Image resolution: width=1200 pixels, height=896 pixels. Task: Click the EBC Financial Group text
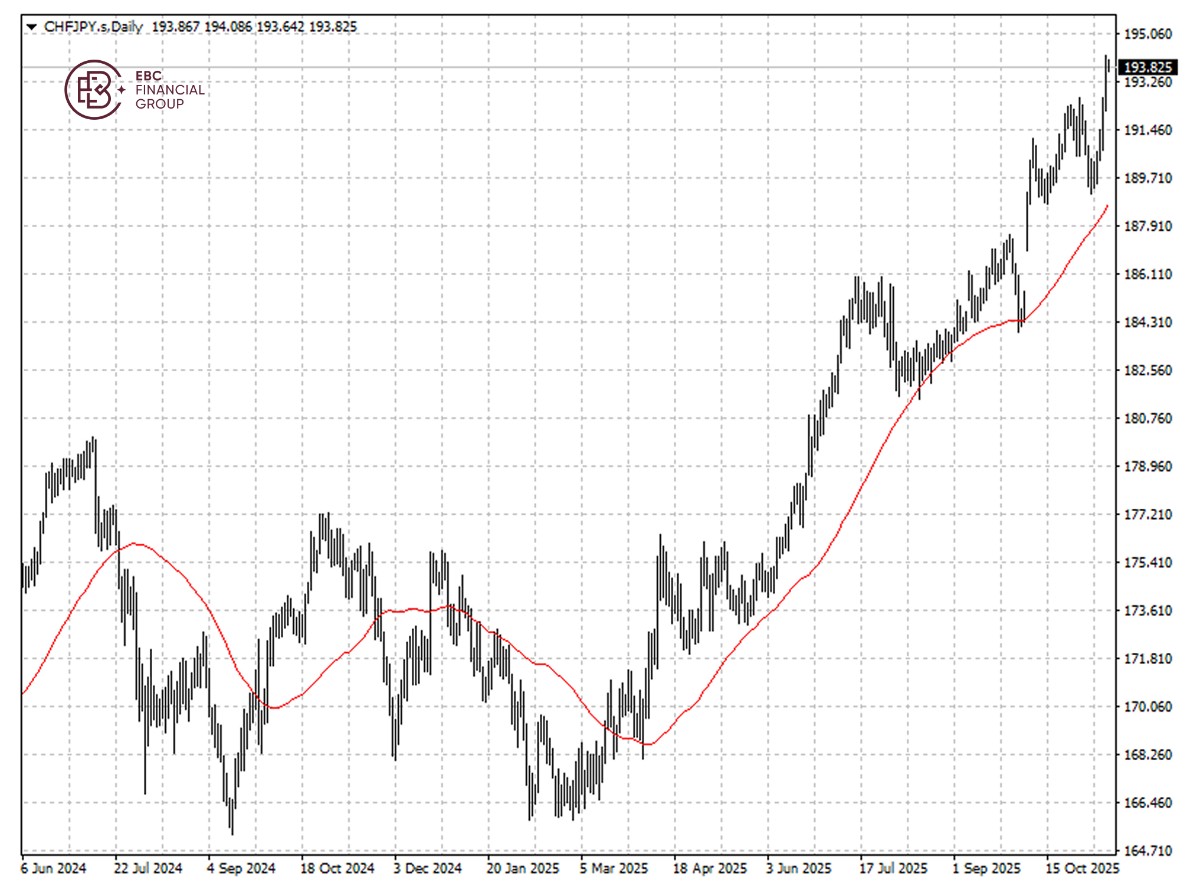tap(169, 90)
